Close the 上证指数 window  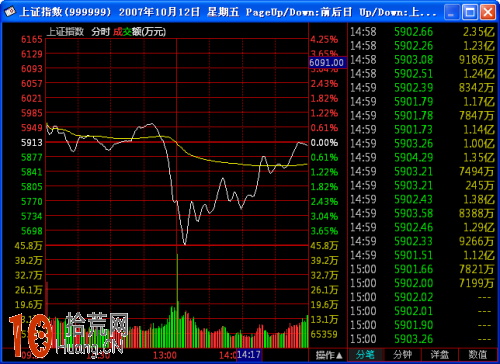[x=488, y=13]
